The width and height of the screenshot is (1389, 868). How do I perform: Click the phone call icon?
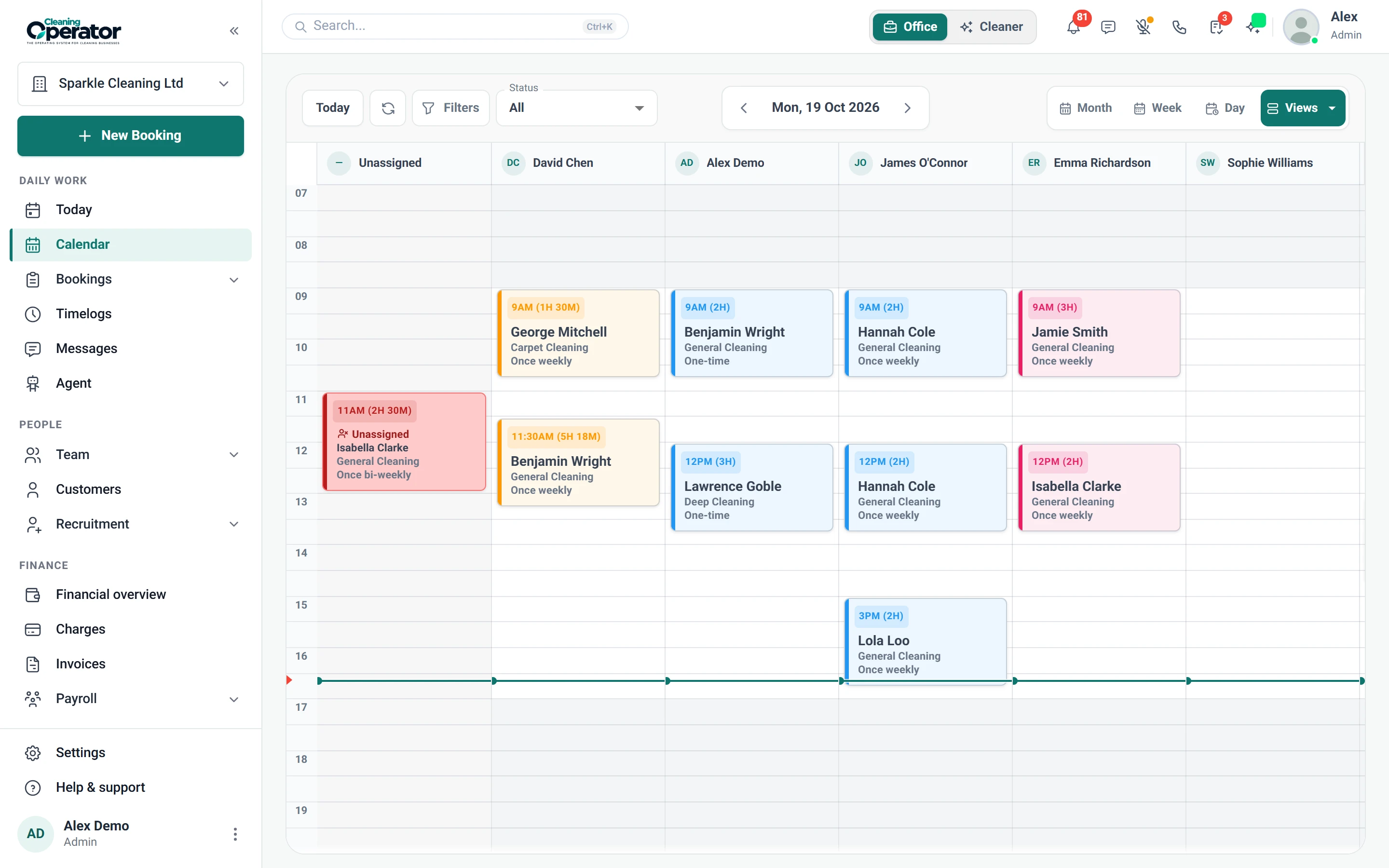click(x=1179, y=27)
